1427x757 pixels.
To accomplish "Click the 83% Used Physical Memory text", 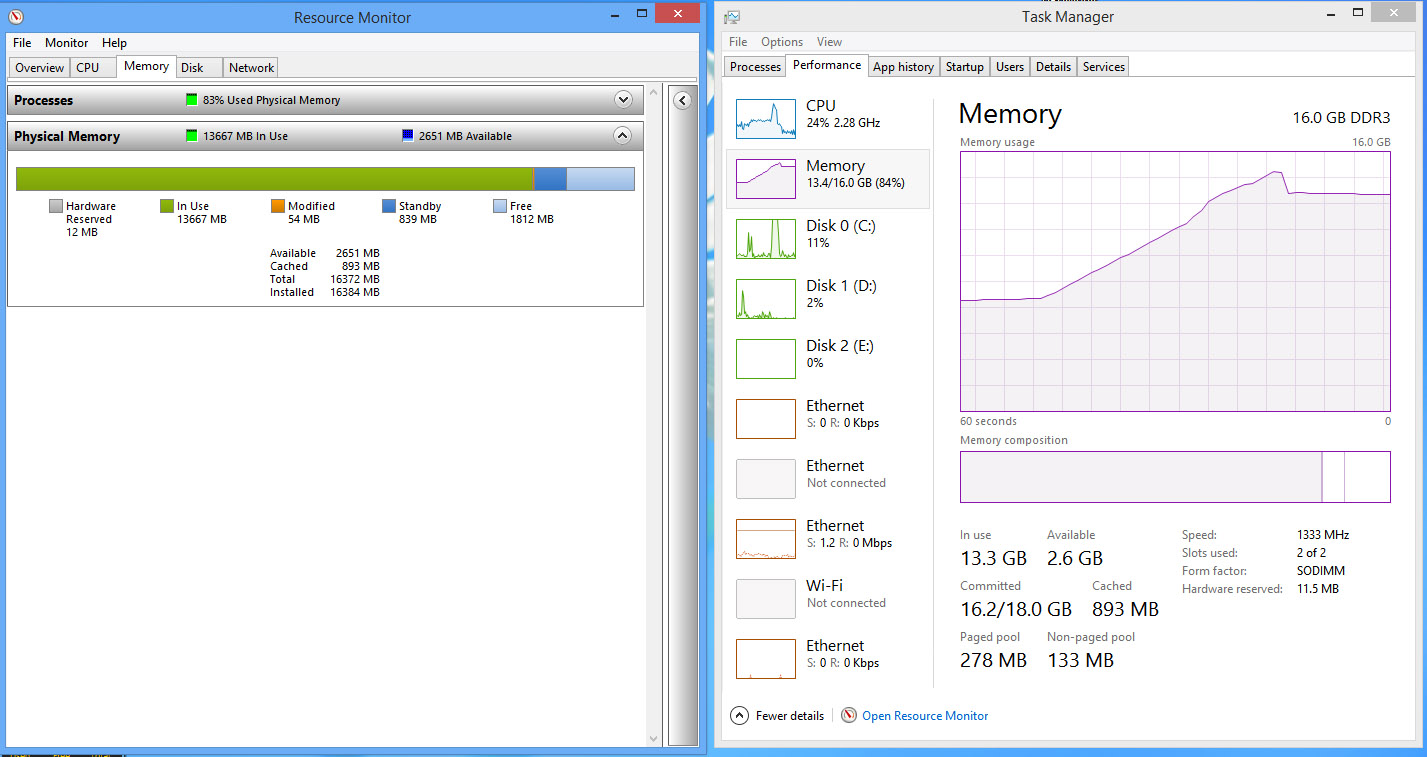I will (271, 100).
